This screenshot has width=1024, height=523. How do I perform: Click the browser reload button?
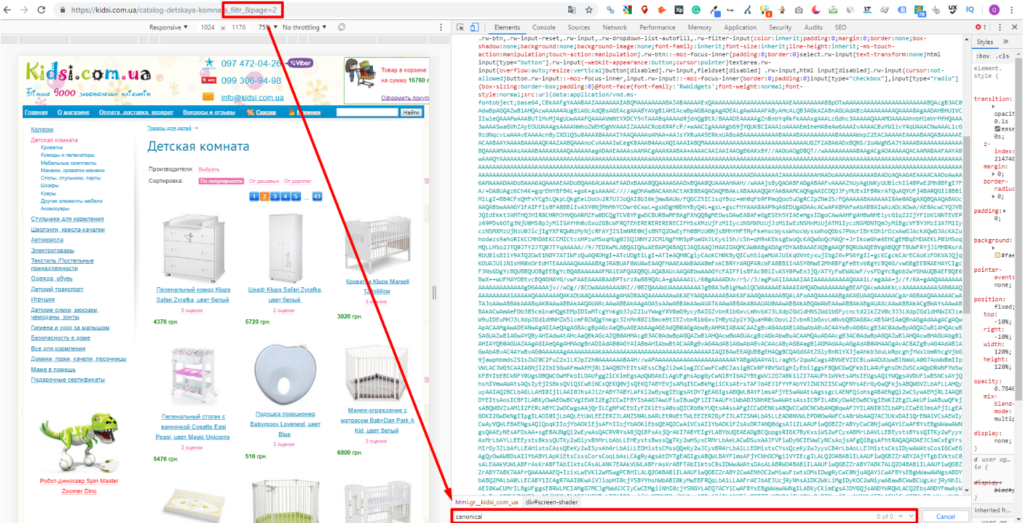click(x=42, y=9)
